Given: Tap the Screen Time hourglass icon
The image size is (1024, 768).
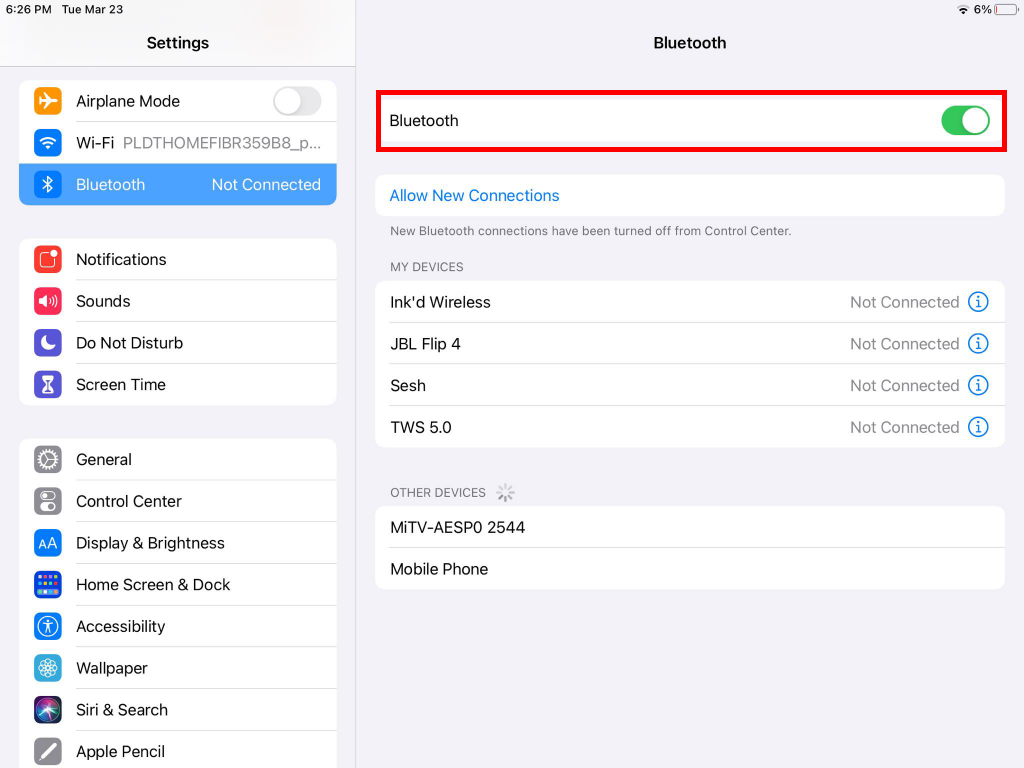Looking at the screenshot, I should (x=49, y=384).
